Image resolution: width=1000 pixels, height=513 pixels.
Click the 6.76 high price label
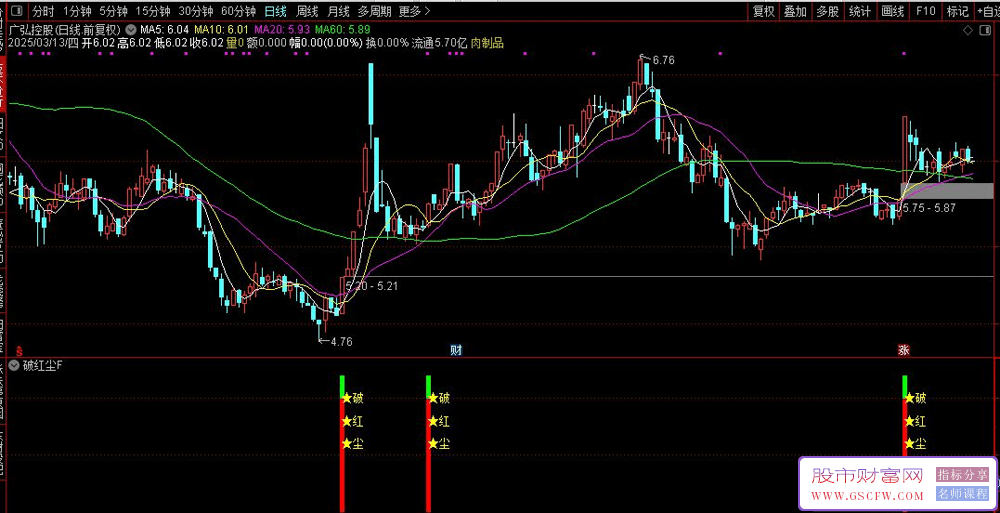(663, 60)
